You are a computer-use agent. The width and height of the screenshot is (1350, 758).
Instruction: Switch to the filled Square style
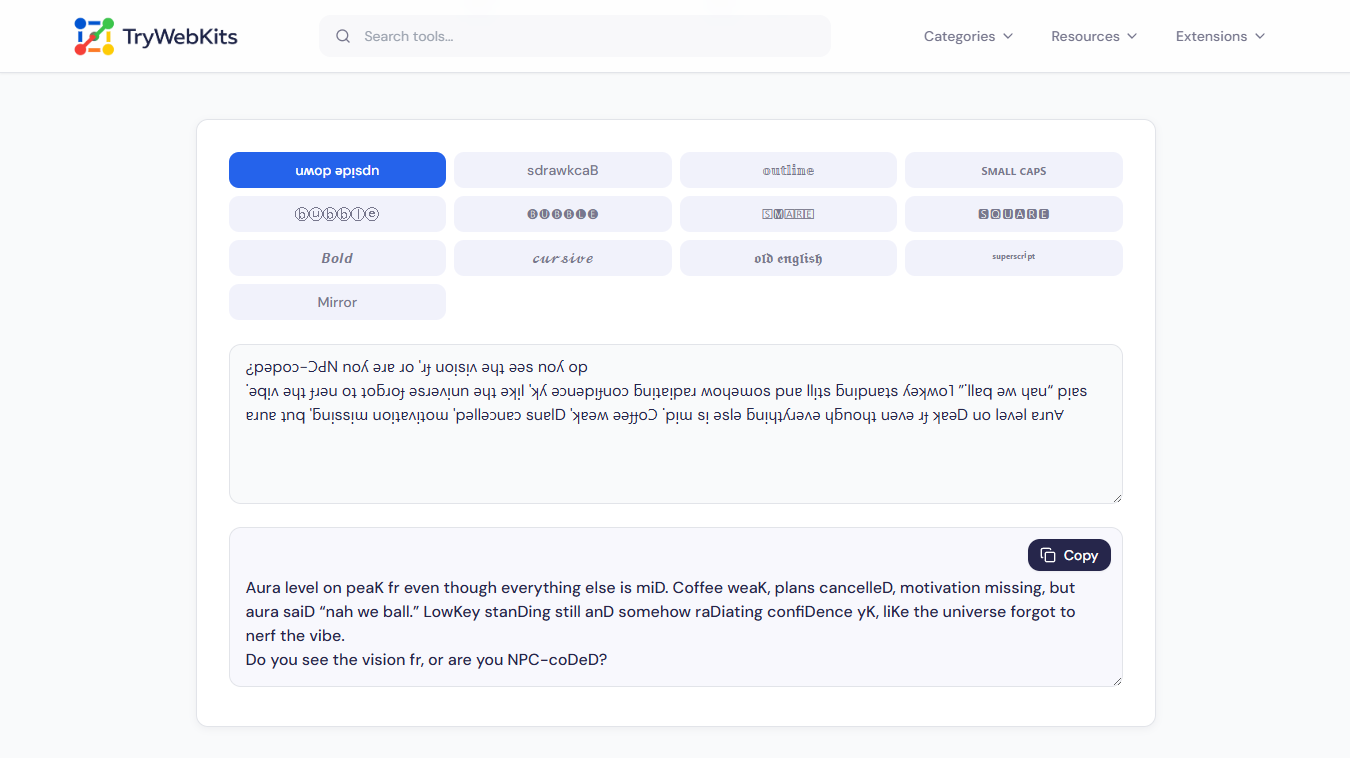tap(1013, 214)
